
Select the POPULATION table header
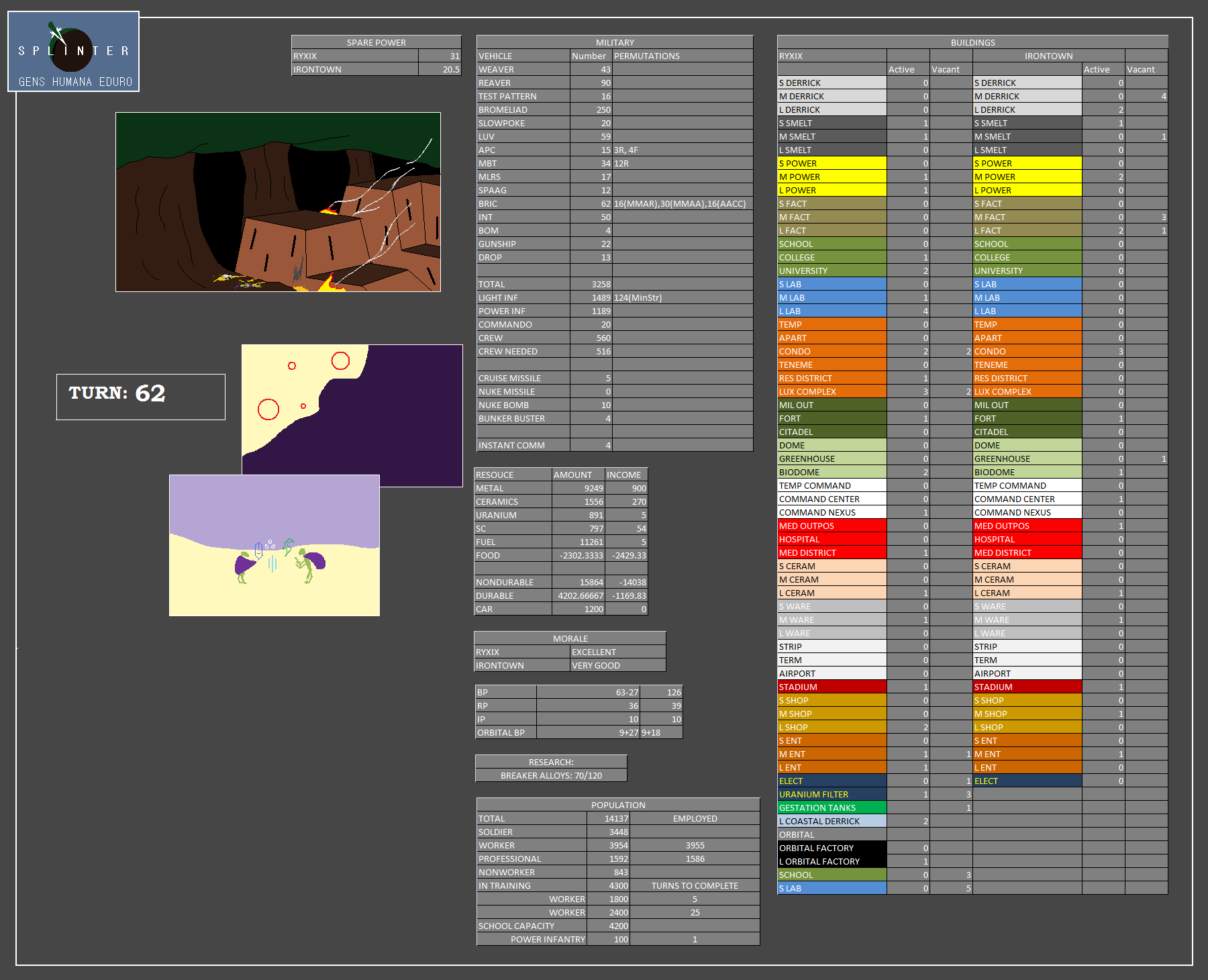(x=617, y=805)
